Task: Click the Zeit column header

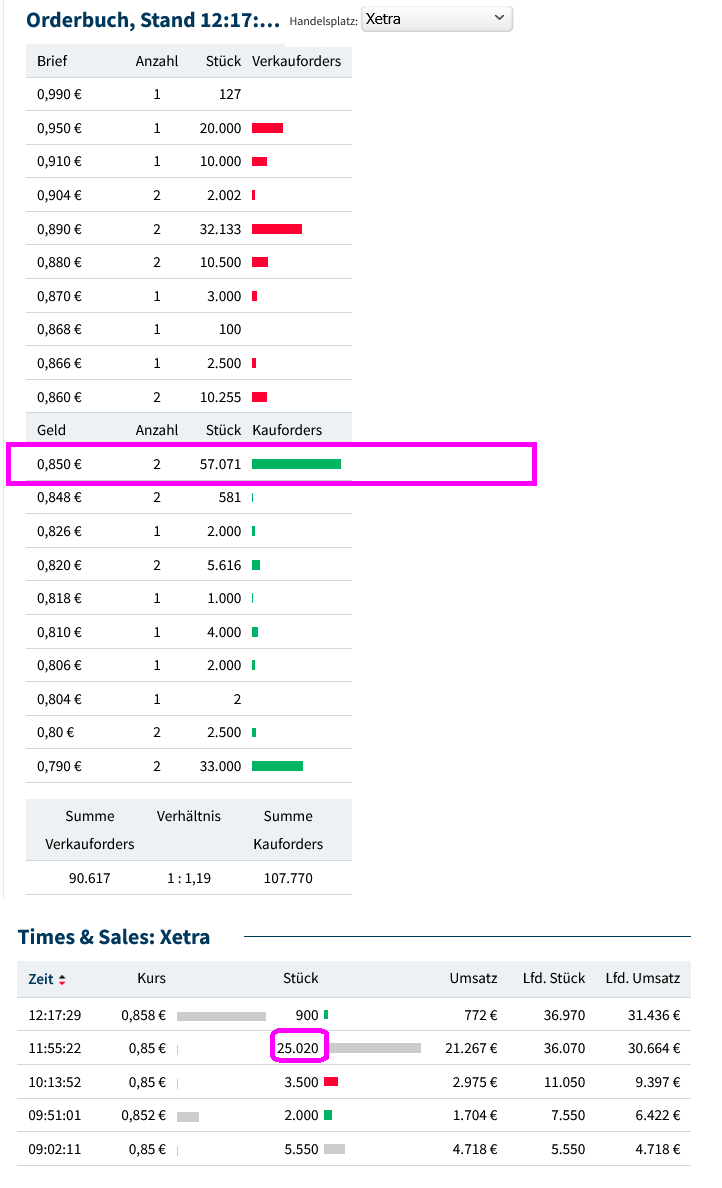Action: tap(41, 979)
